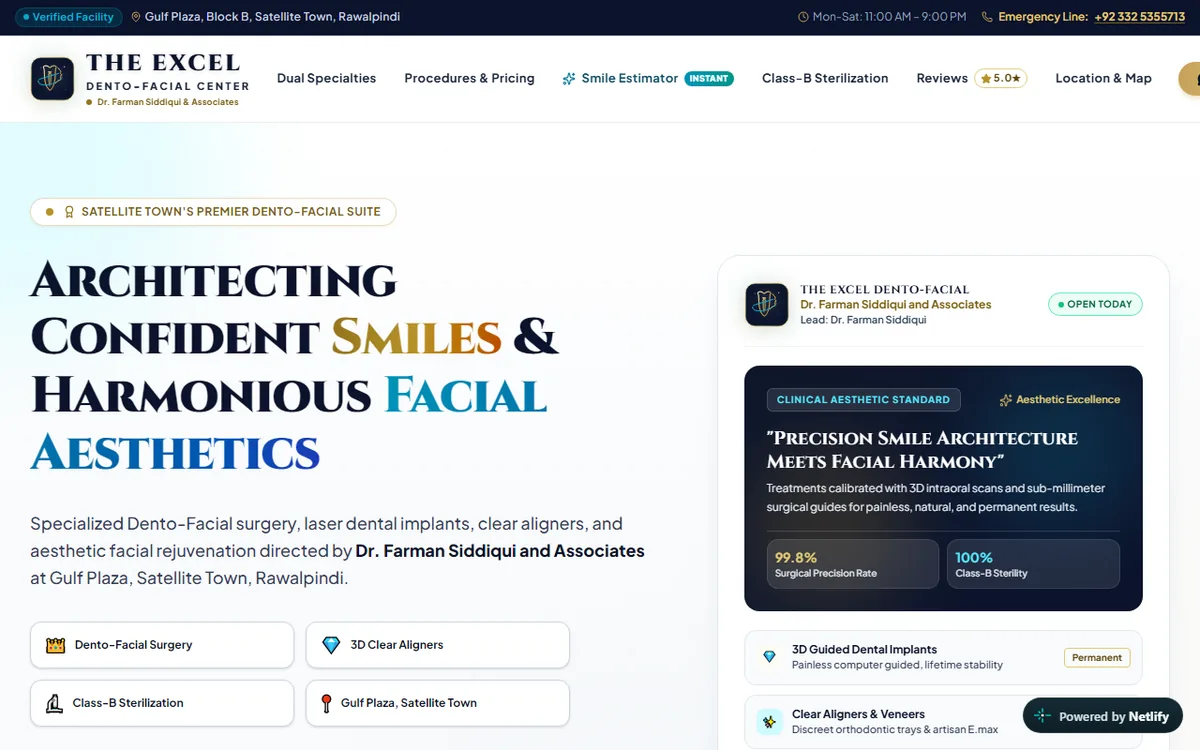Image resolution: width=1200 pixels, height=750 pixels.
Task: Go to Procedures & Pricing
Action: point(469,78)
